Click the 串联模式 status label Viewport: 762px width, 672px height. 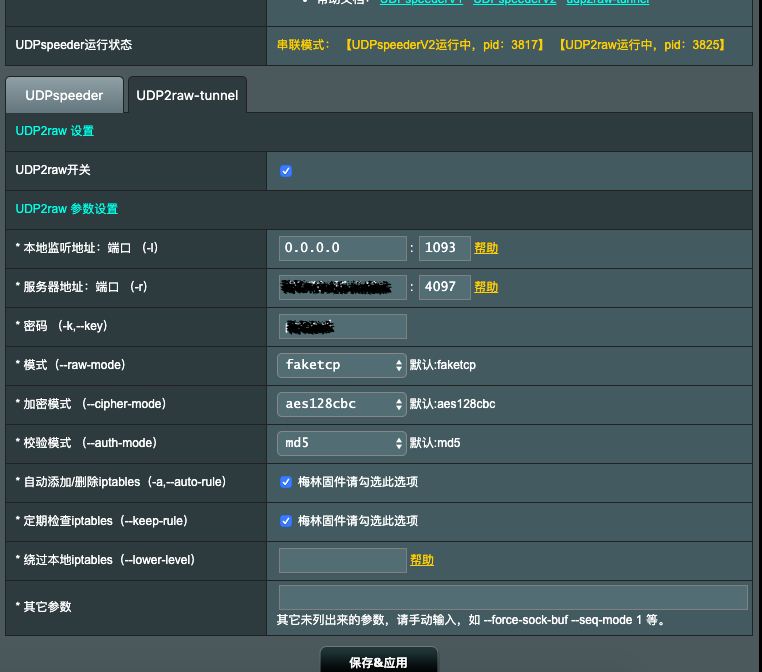point(304,45)
